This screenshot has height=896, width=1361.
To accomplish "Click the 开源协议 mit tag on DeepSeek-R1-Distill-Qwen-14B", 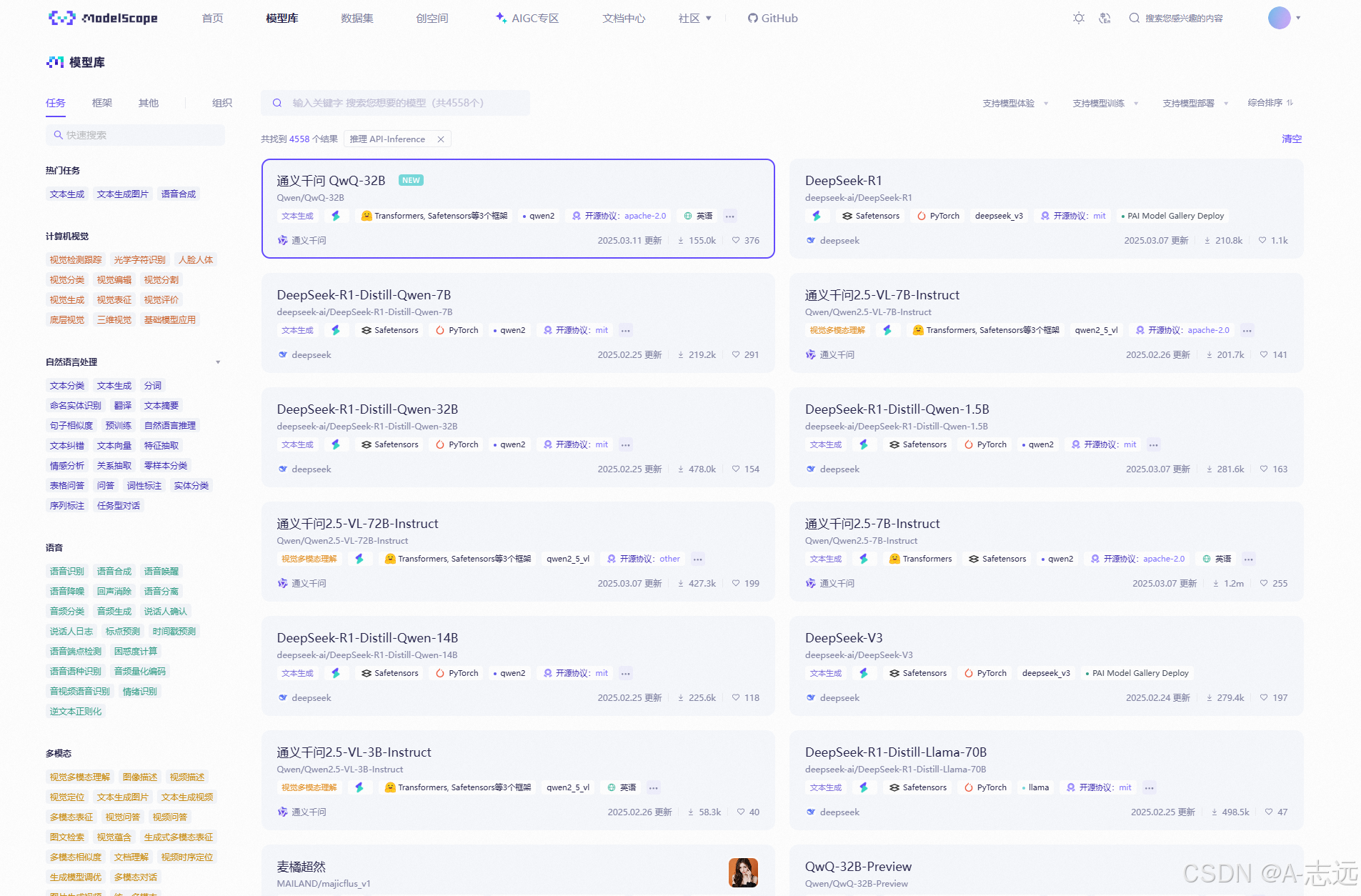I will pos(576,673).
